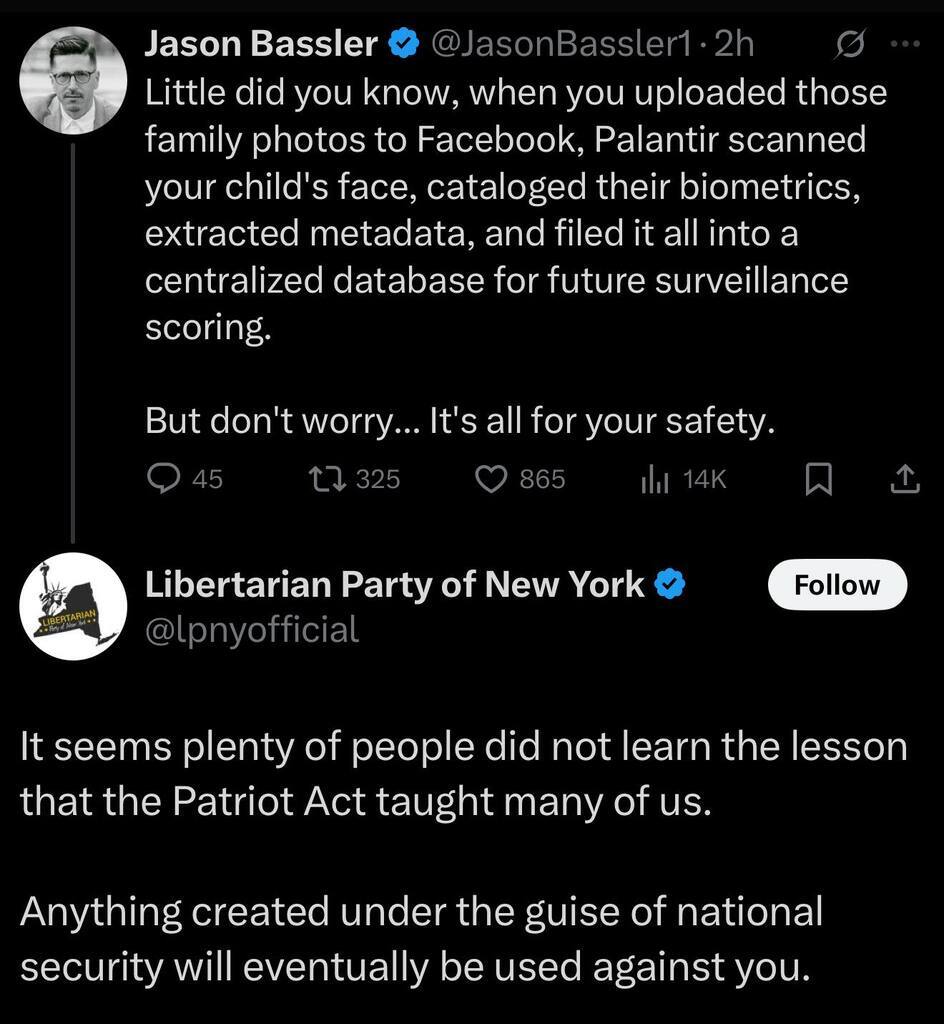
Task: Click Libertarian Party's verified badge
Action: pyautogui.click(x=669, y=585)
